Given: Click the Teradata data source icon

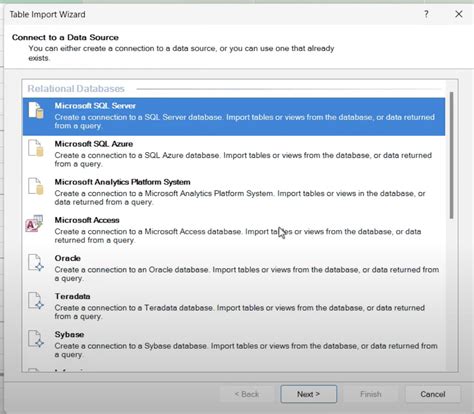Looking at the screenshot, I should pyautogui.click(x=36, y=301).
